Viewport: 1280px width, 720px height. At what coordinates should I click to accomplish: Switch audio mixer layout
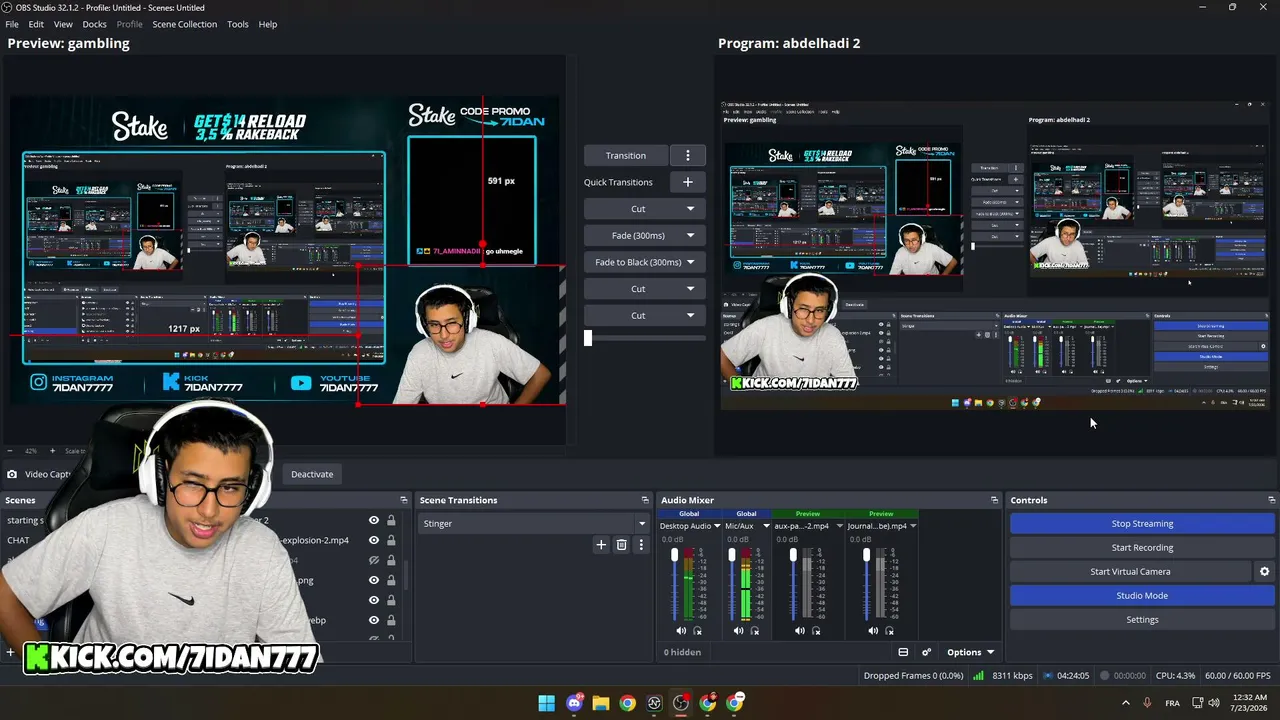[903, 652]
